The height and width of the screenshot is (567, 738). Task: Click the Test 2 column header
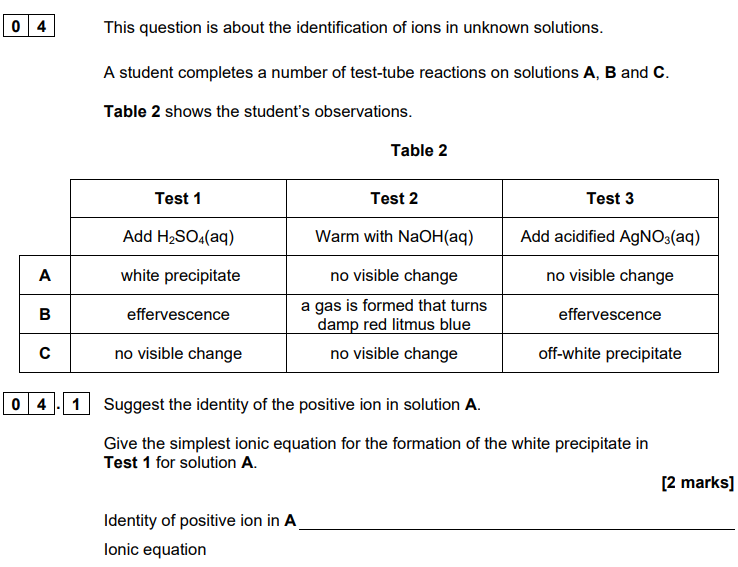click(394, 198)
